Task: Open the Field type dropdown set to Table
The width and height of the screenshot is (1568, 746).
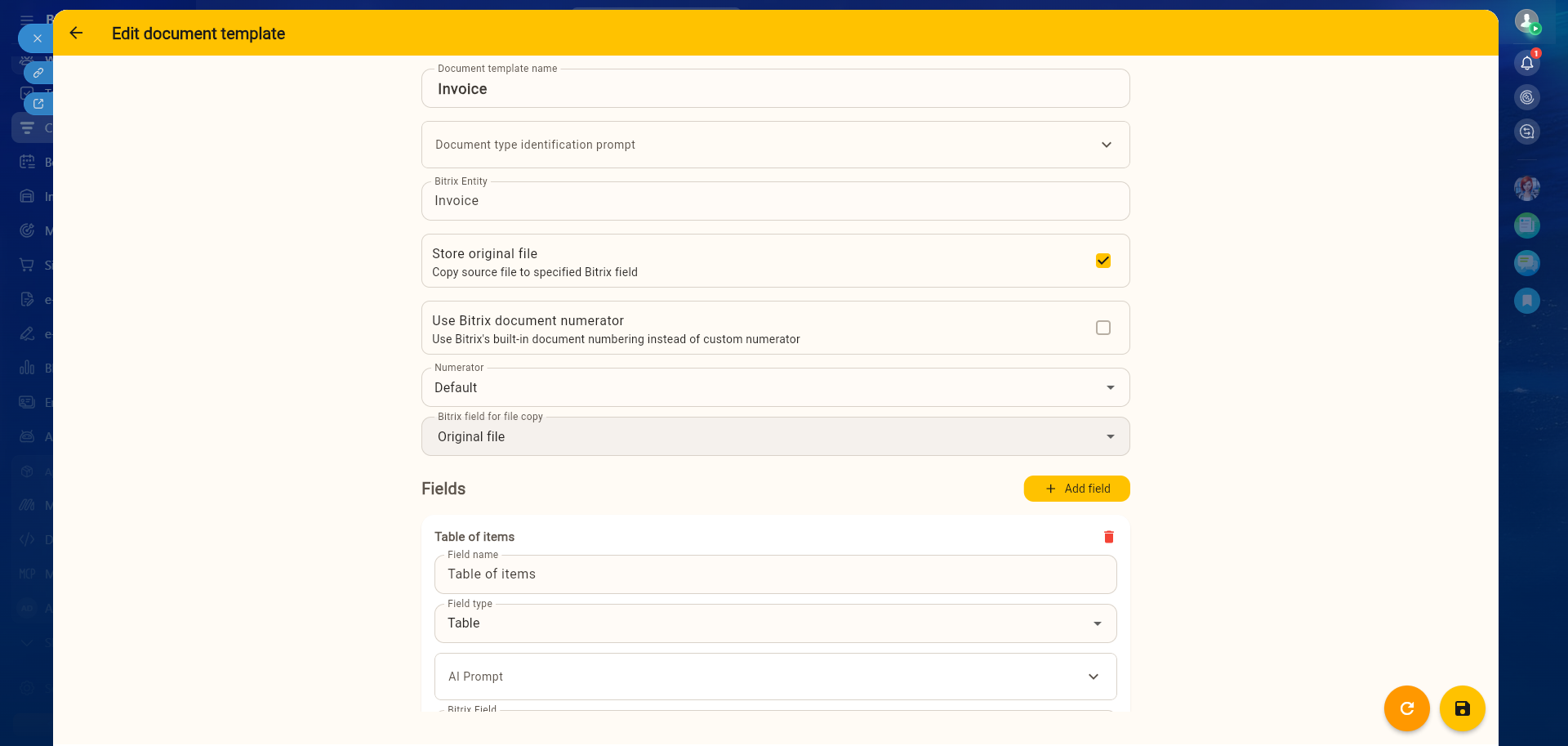Action: pyautogui.click(x=1097, y=623)
